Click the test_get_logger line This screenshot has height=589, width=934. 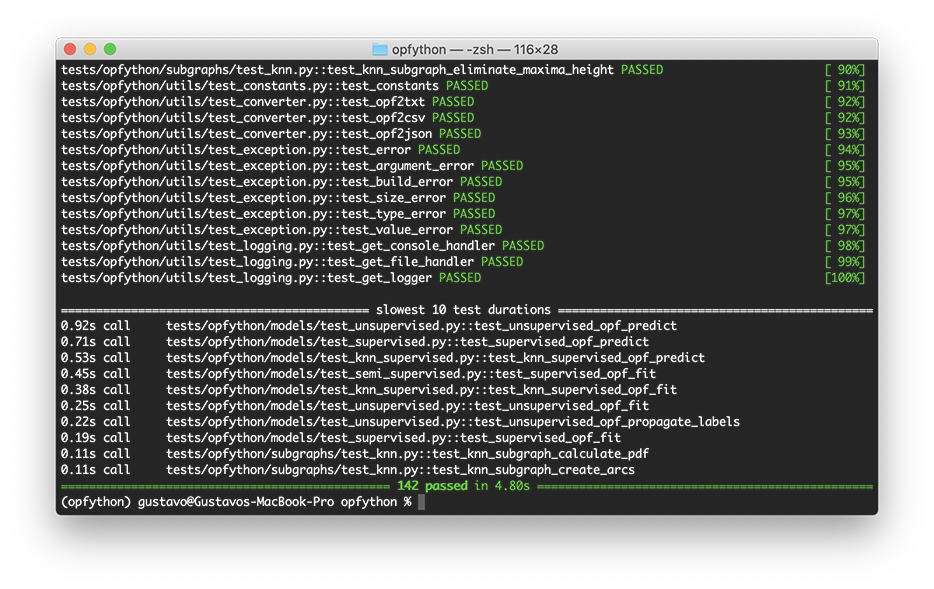point(271,278)
